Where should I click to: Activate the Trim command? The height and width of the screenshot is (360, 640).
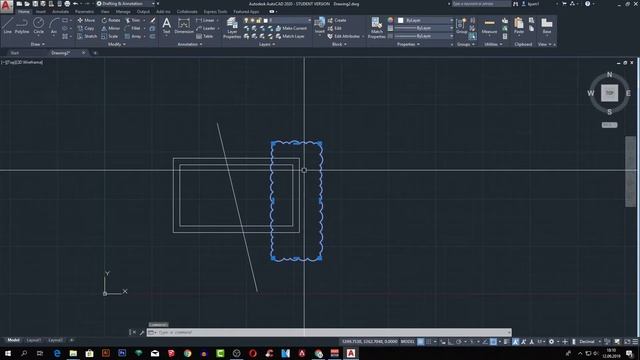coord(133,20)
